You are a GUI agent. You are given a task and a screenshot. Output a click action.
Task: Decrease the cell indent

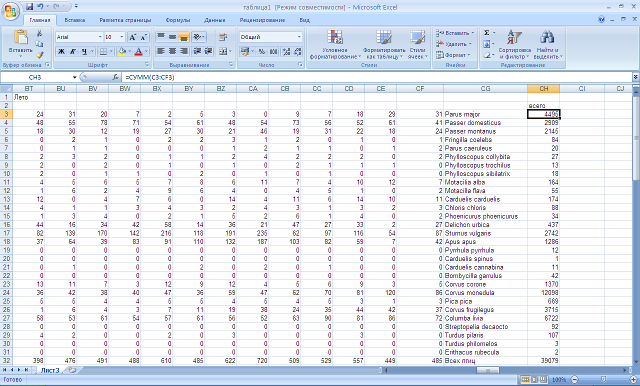(x=197, y=51)
